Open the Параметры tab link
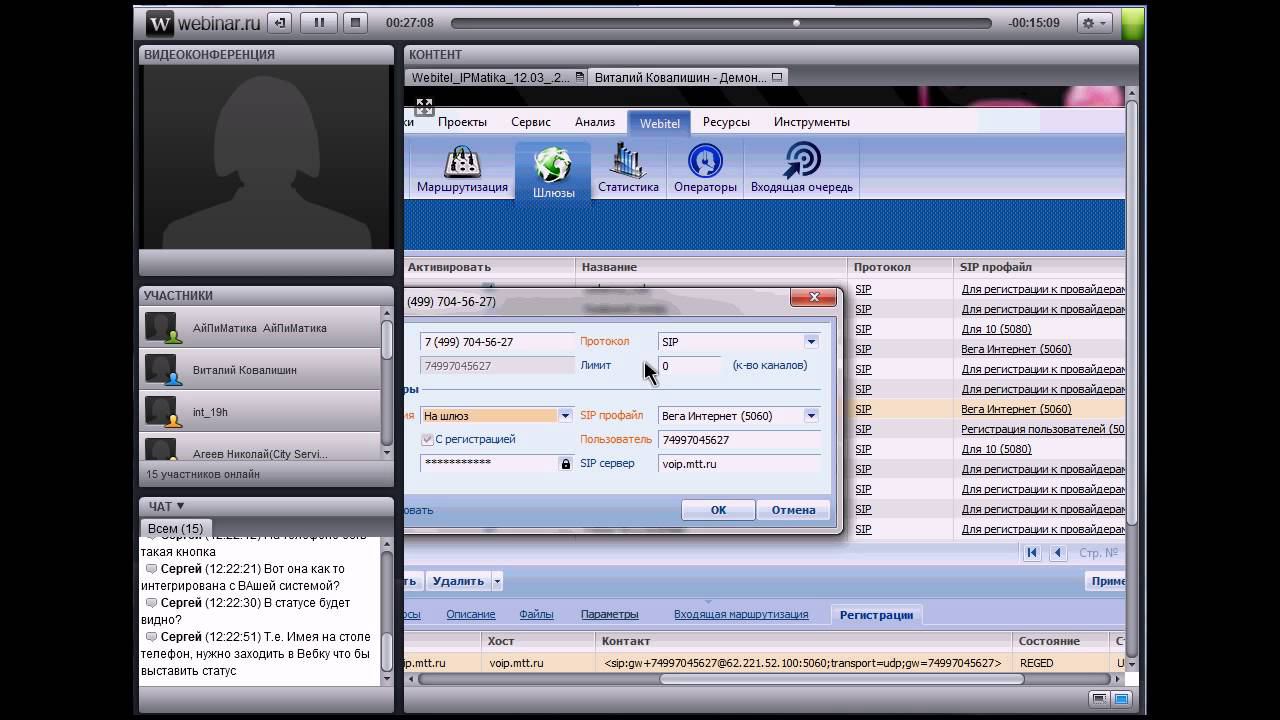The image size is (1280, 720). click(x=609, y=614)
